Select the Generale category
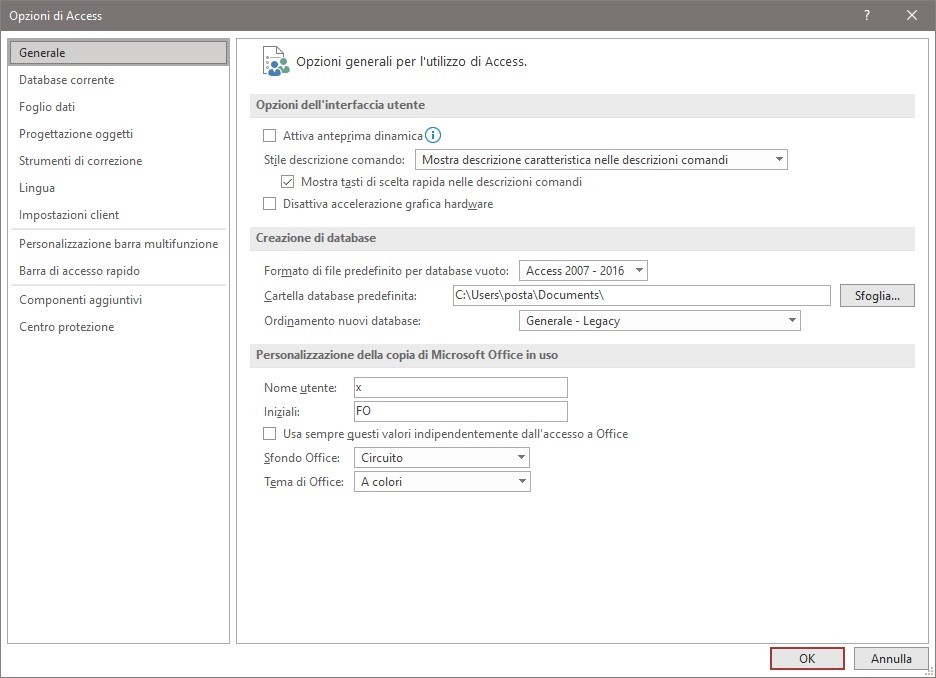Screen dimensions: 936x678 [118, 53]
